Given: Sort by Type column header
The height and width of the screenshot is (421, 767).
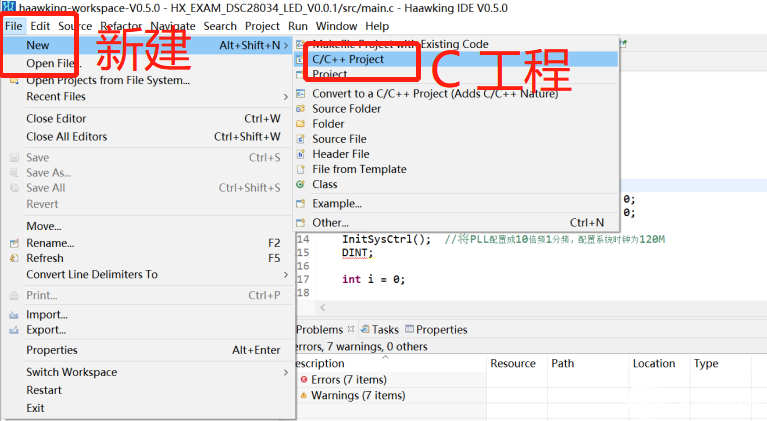Looking at the screenshot, I should coord(706,363).
